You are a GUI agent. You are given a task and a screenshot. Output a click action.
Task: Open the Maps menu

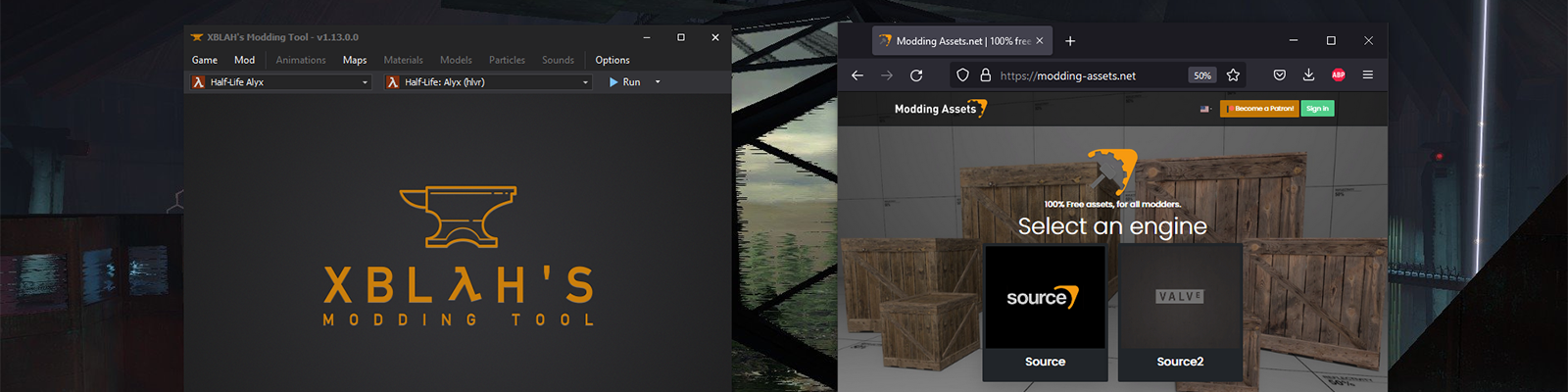pos(355,60)
